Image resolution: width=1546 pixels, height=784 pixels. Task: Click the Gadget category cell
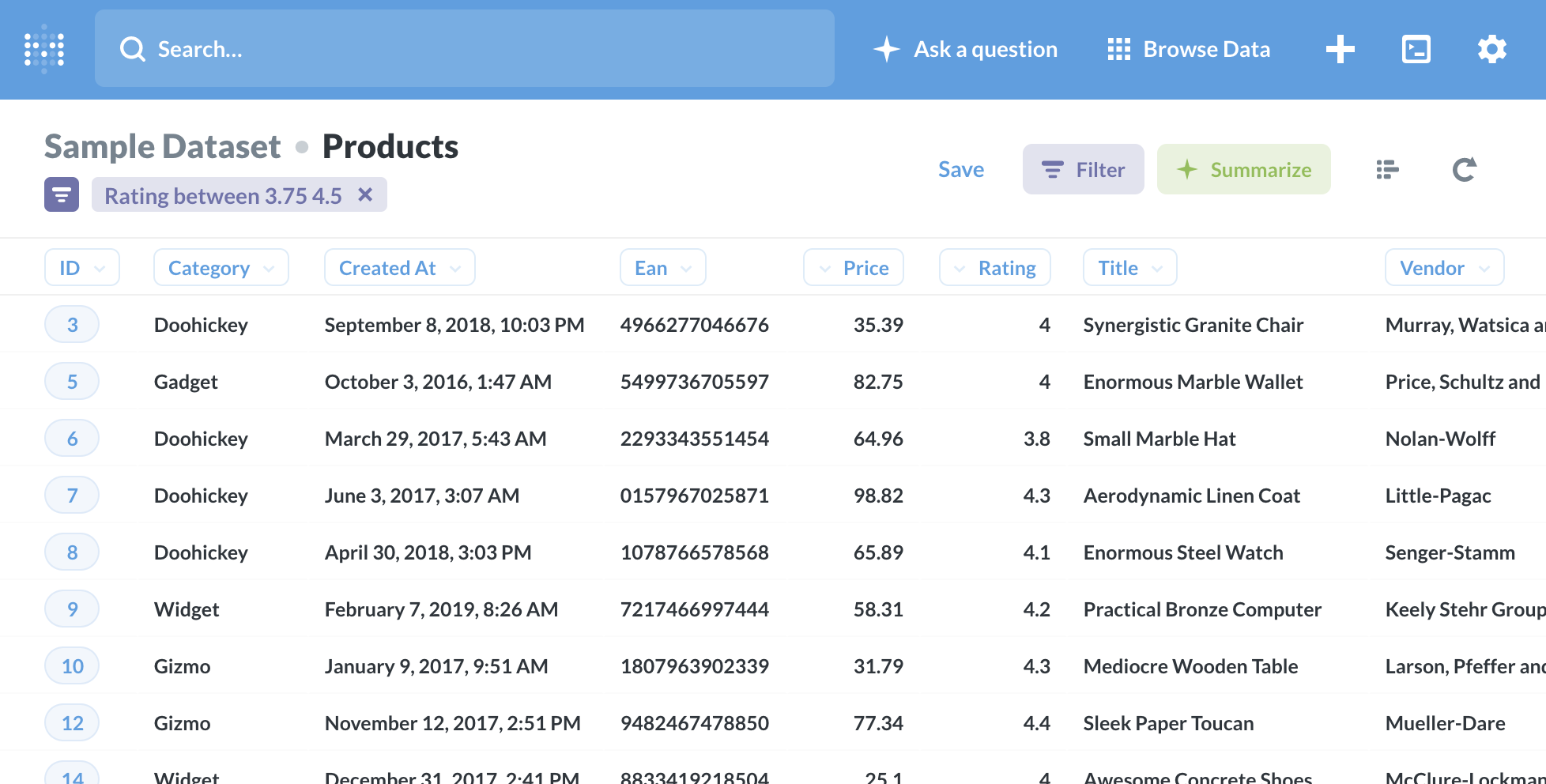[186, 382]
